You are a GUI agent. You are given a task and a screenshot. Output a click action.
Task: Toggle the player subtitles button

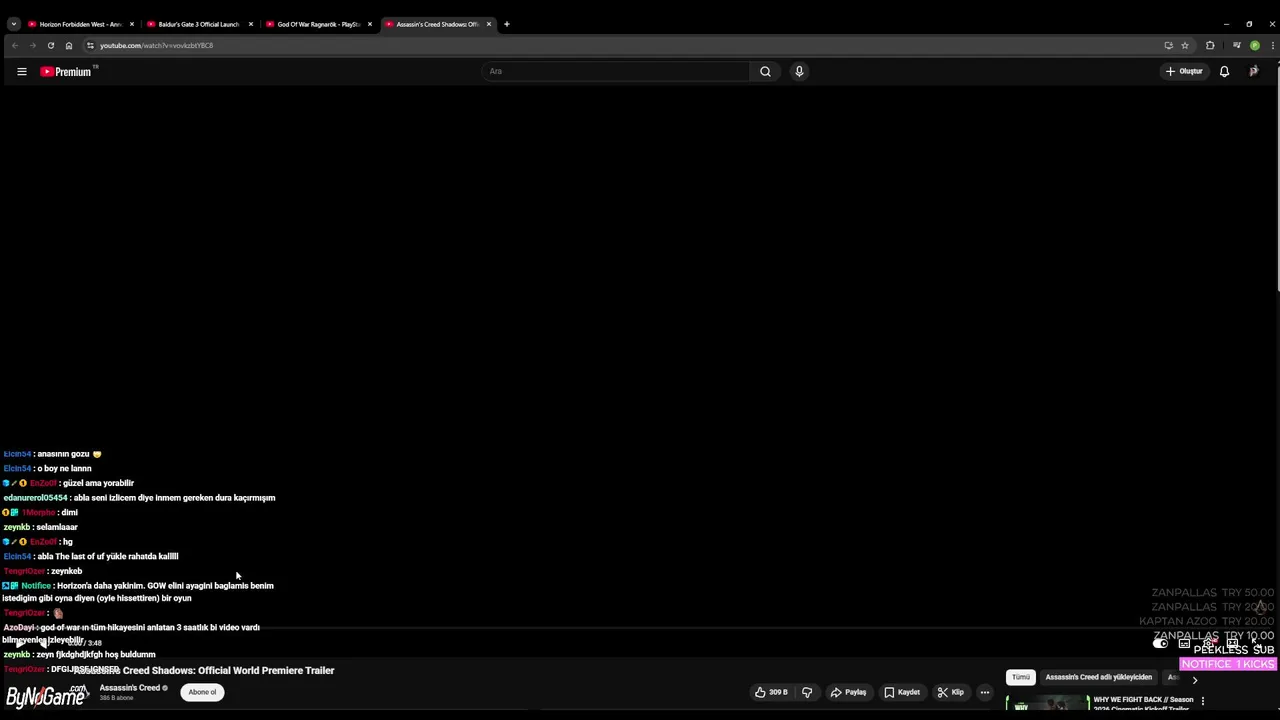(1184, 643)
